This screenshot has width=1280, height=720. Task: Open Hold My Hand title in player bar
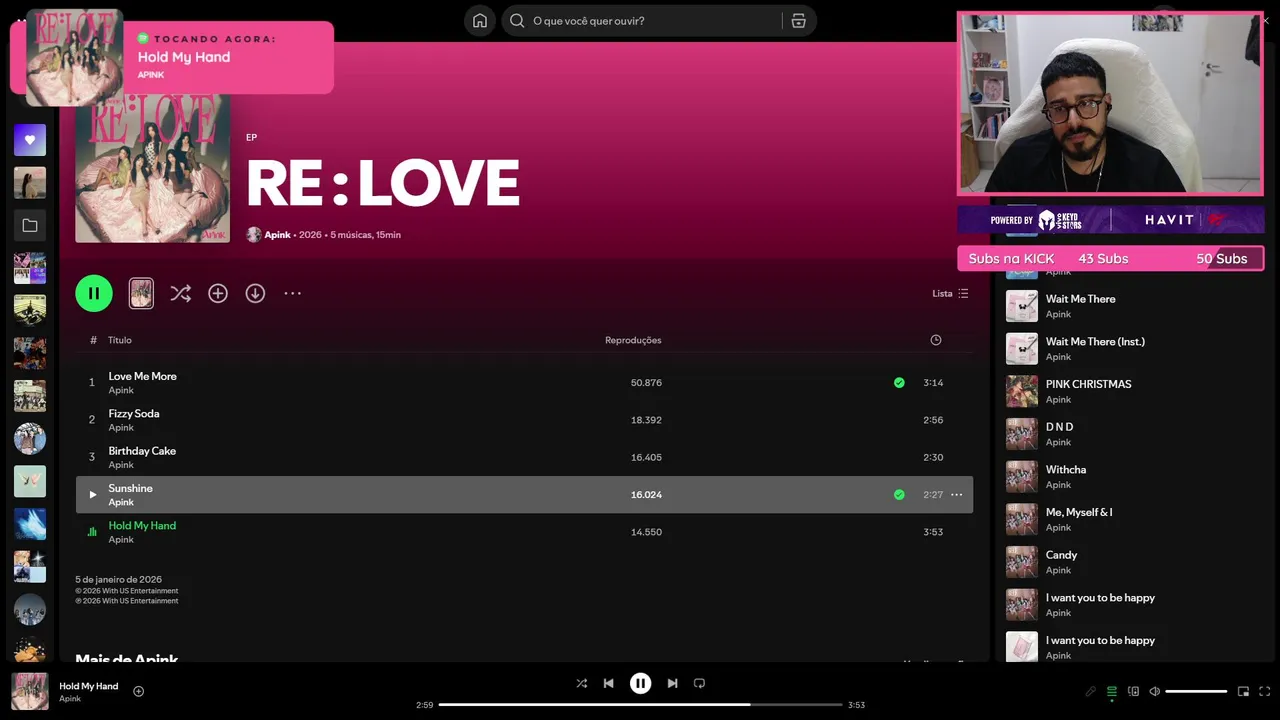(88, 686)
